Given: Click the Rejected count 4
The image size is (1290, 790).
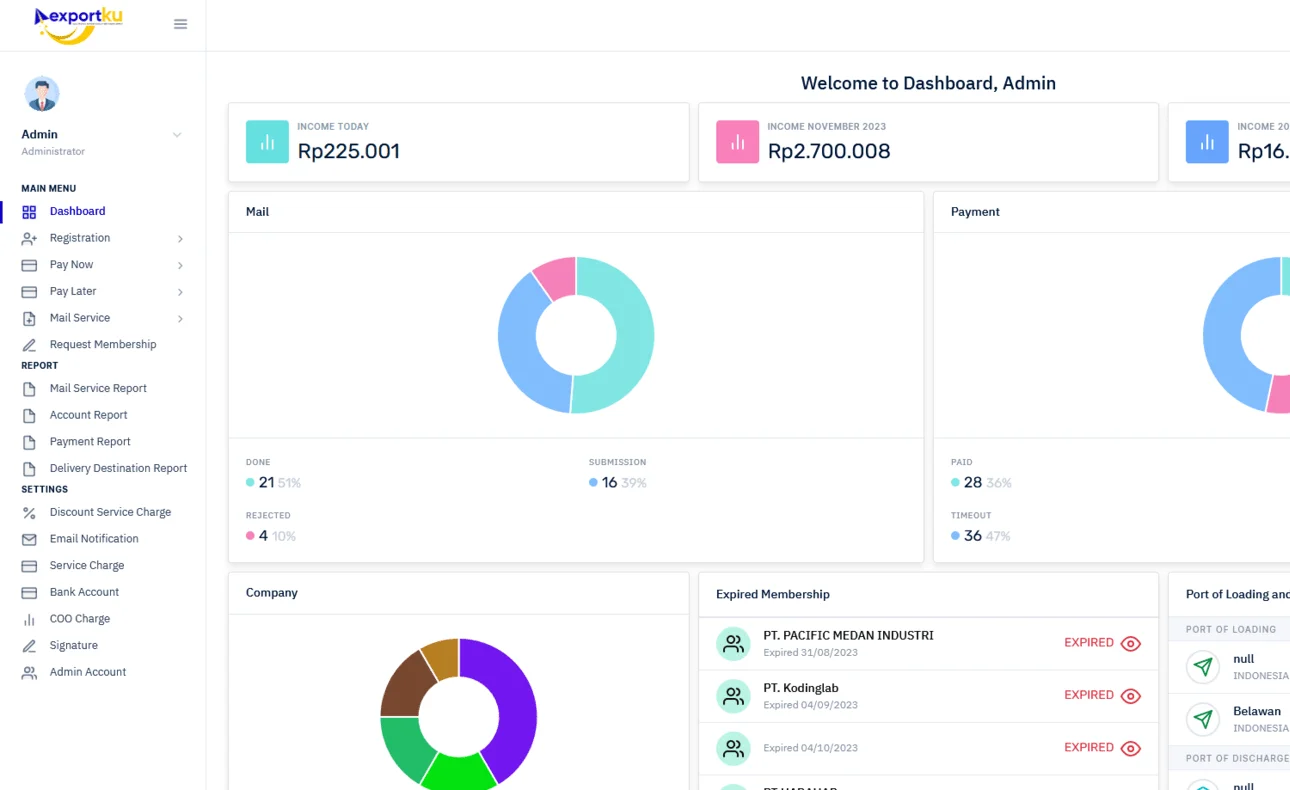Looking at the screenshot, I should (263, 536).
